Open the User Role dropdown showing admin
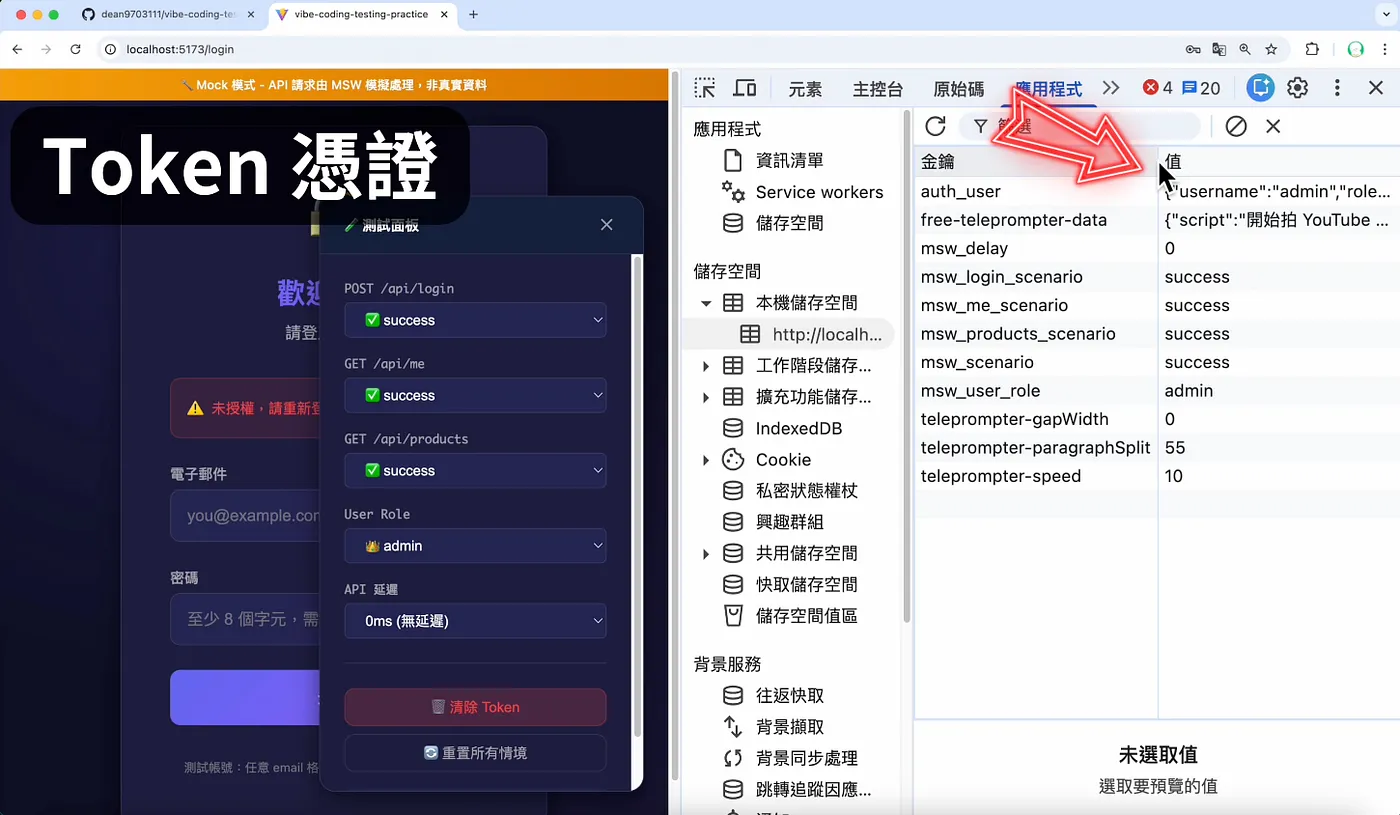The height and width of the screenshot is (815, 1400). 475,546
